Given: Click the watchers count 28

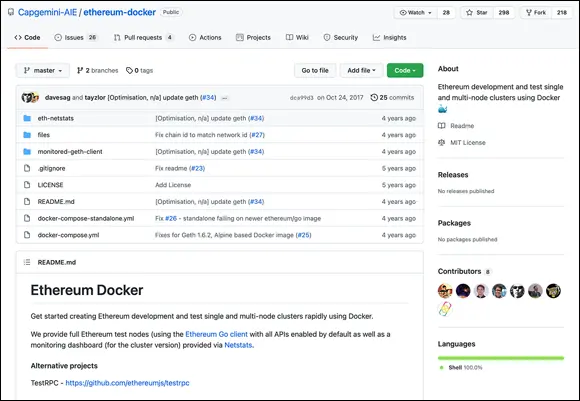Looking at the screenshot, I should (446, 13).
